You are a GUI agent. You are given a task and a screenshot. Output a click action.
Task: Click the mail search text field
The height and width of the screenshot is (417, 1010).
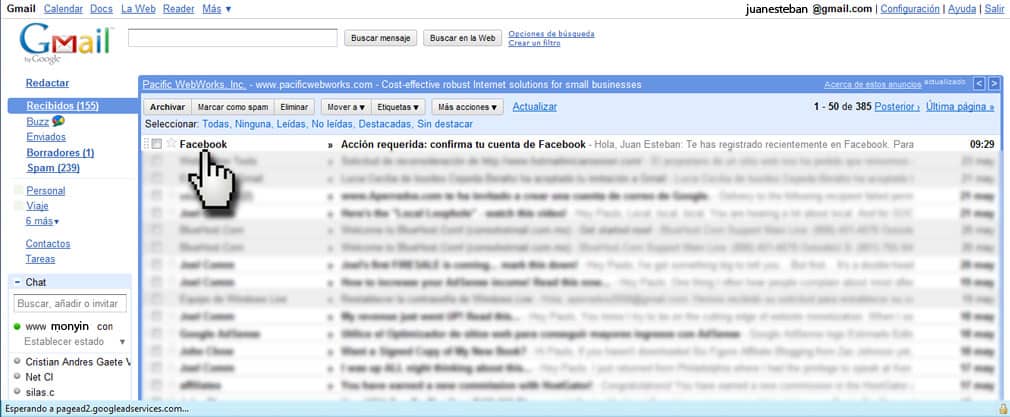point(233,38)
